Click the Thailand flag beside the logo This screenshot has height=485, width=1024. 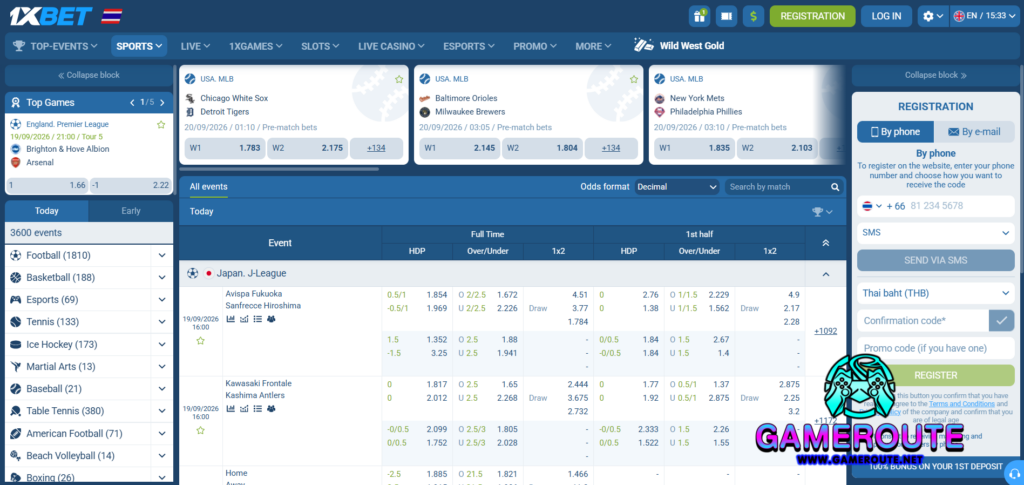pyautogui.click(x=112, y=16)
